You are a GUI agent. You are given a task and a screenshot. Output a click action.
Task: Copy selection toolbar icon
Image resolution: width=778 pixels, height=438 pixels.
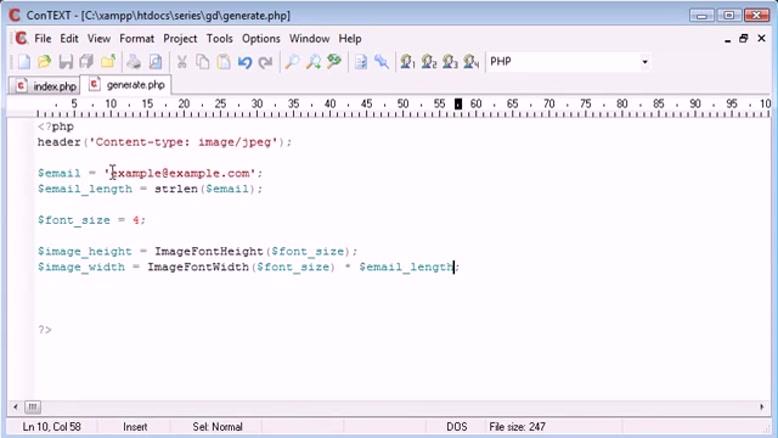(x=202, y=62)
